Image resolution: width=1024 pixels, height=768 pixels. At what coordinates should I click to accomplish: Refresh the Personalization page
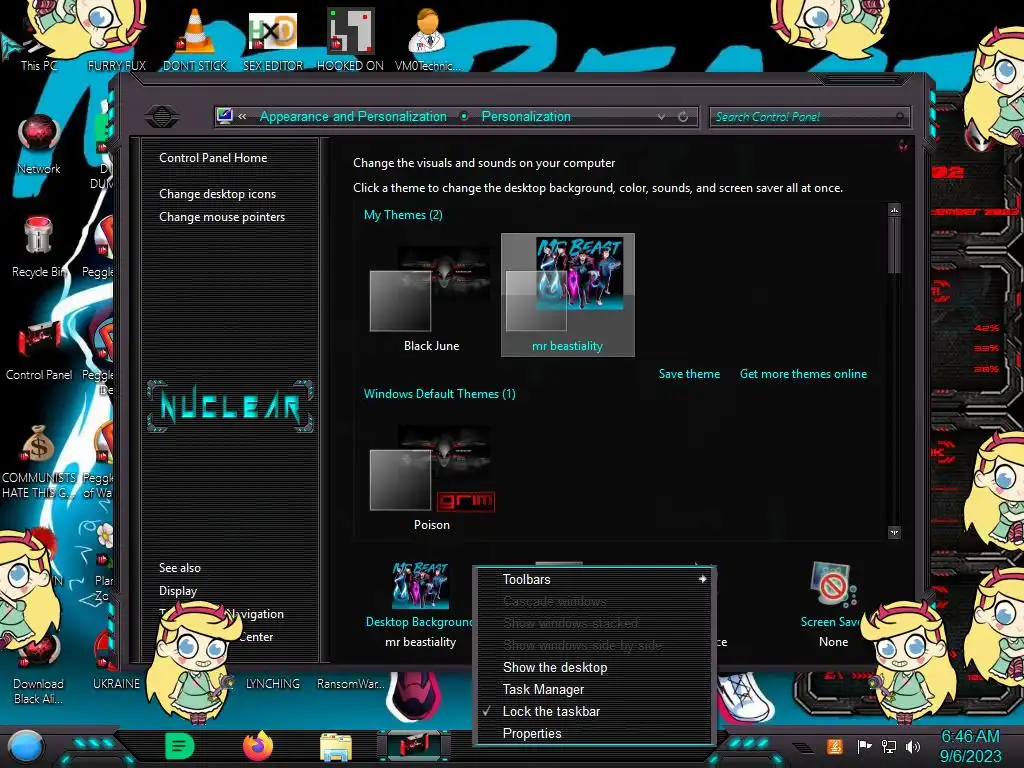click(682, 117)
